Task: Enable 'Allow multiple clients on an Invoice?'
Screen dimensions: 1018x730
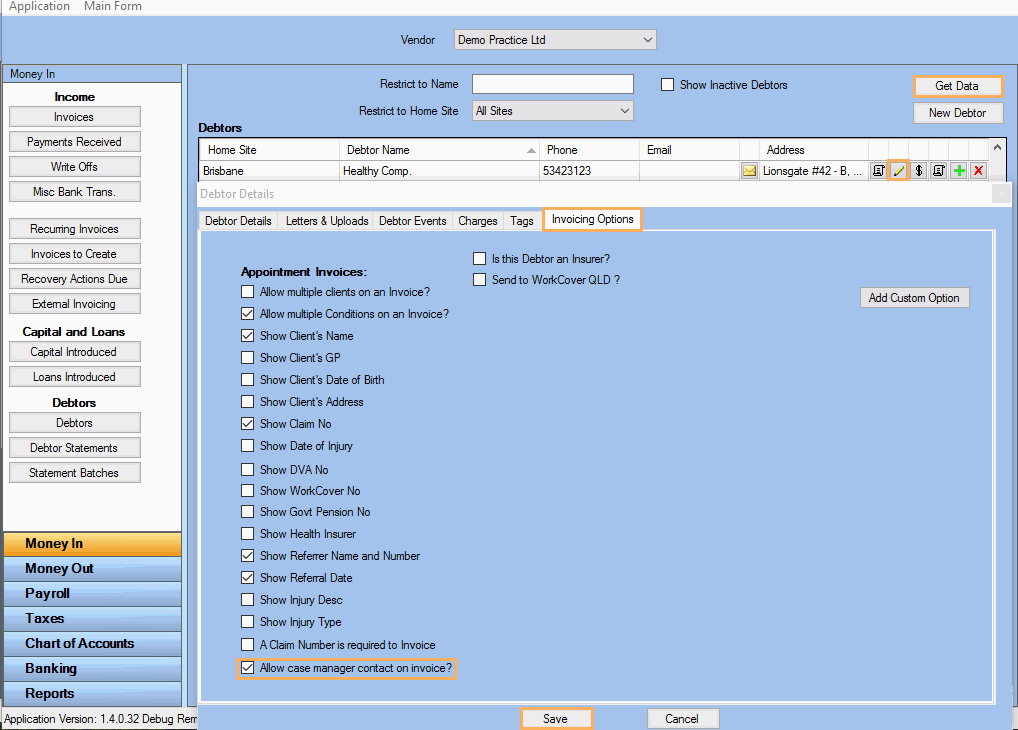Action: (247, 291)
